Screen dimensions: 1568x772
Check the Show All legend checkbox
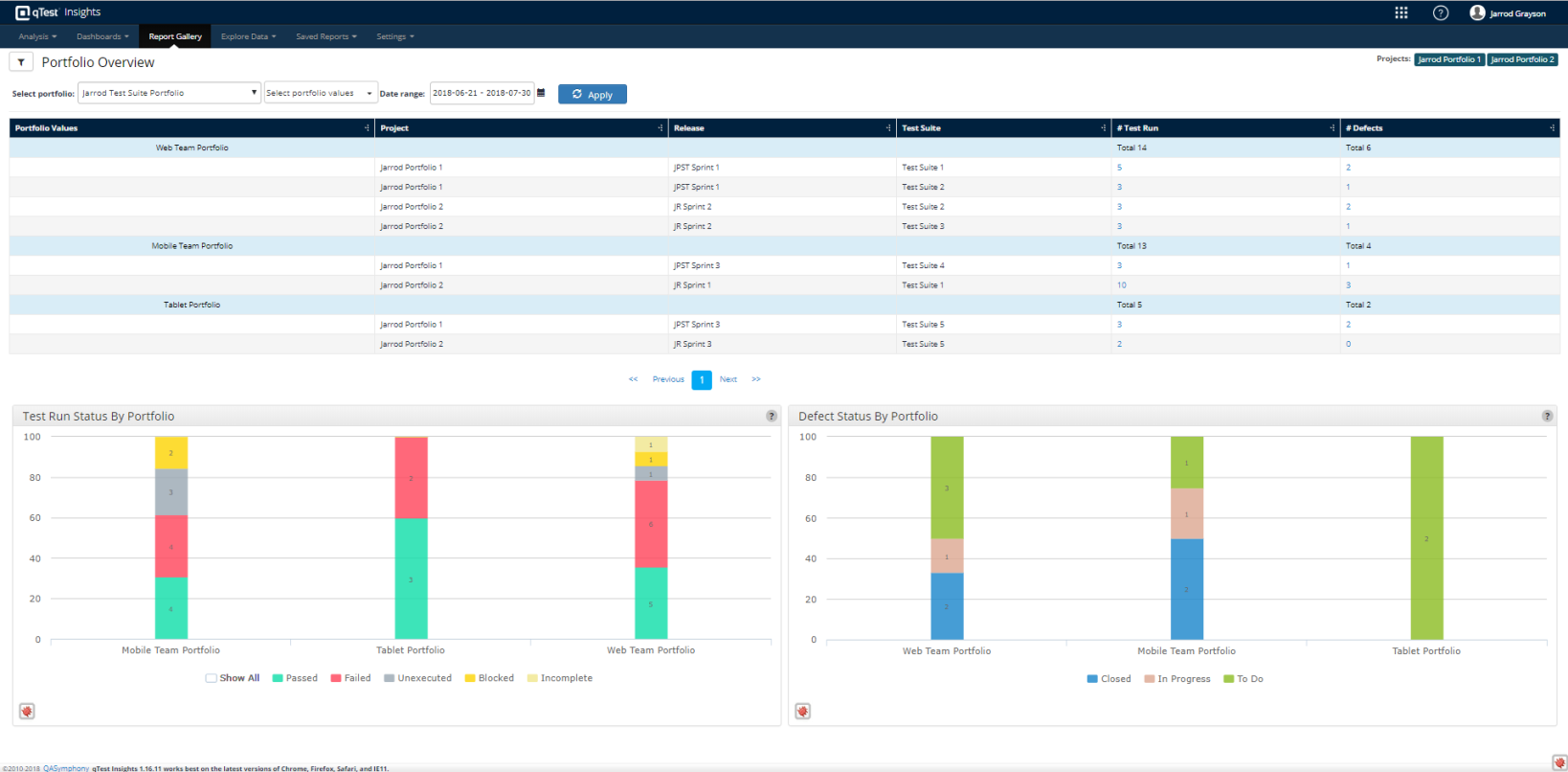(211, 678)
